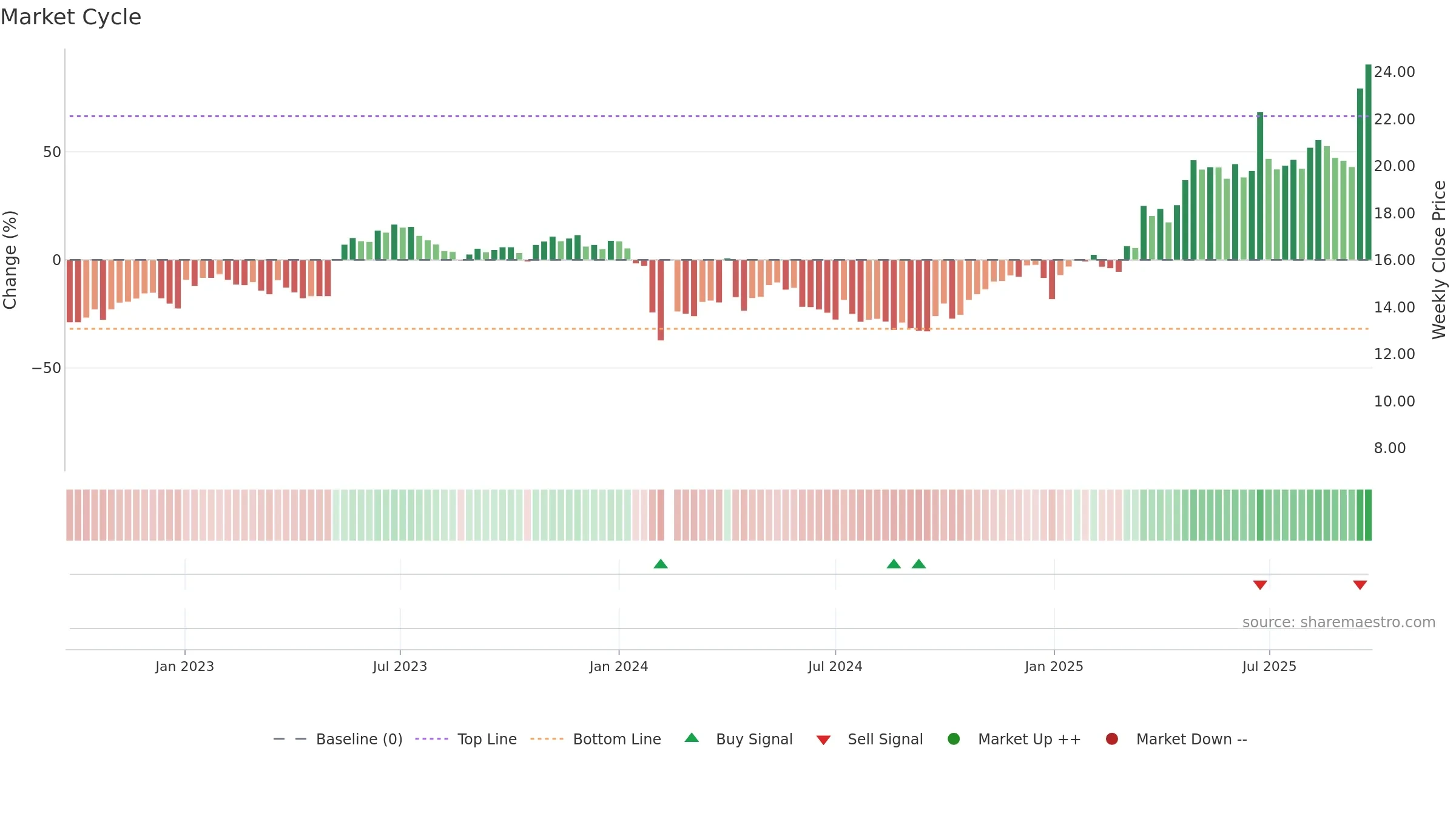
Task: Click the 12.00 price tick label
Action: click(1394, 354)
